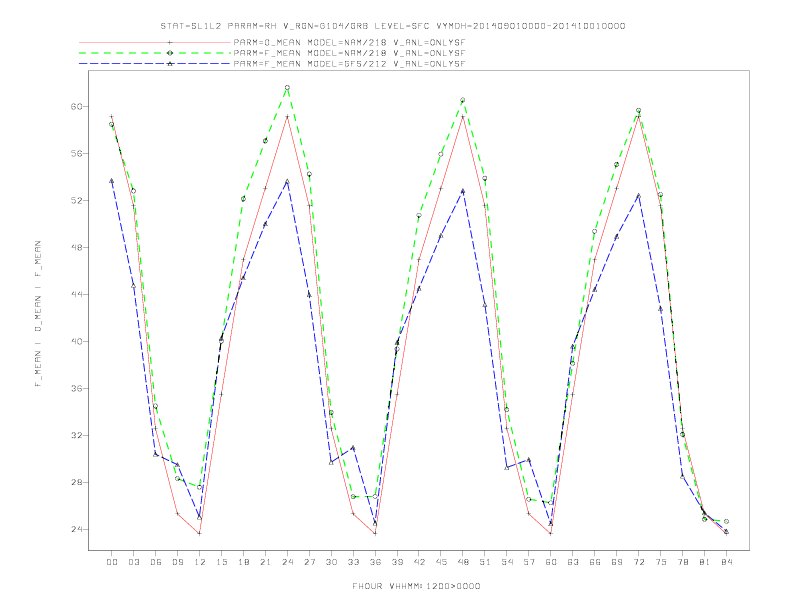Click y-axis tick value 28
Viewport: 792px width, 612px height.
click(75, 482)
